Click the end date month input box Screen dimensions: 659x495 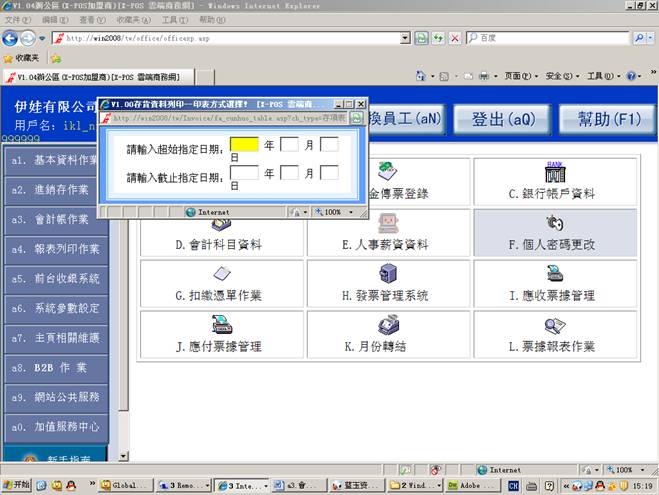click(289, 173)
